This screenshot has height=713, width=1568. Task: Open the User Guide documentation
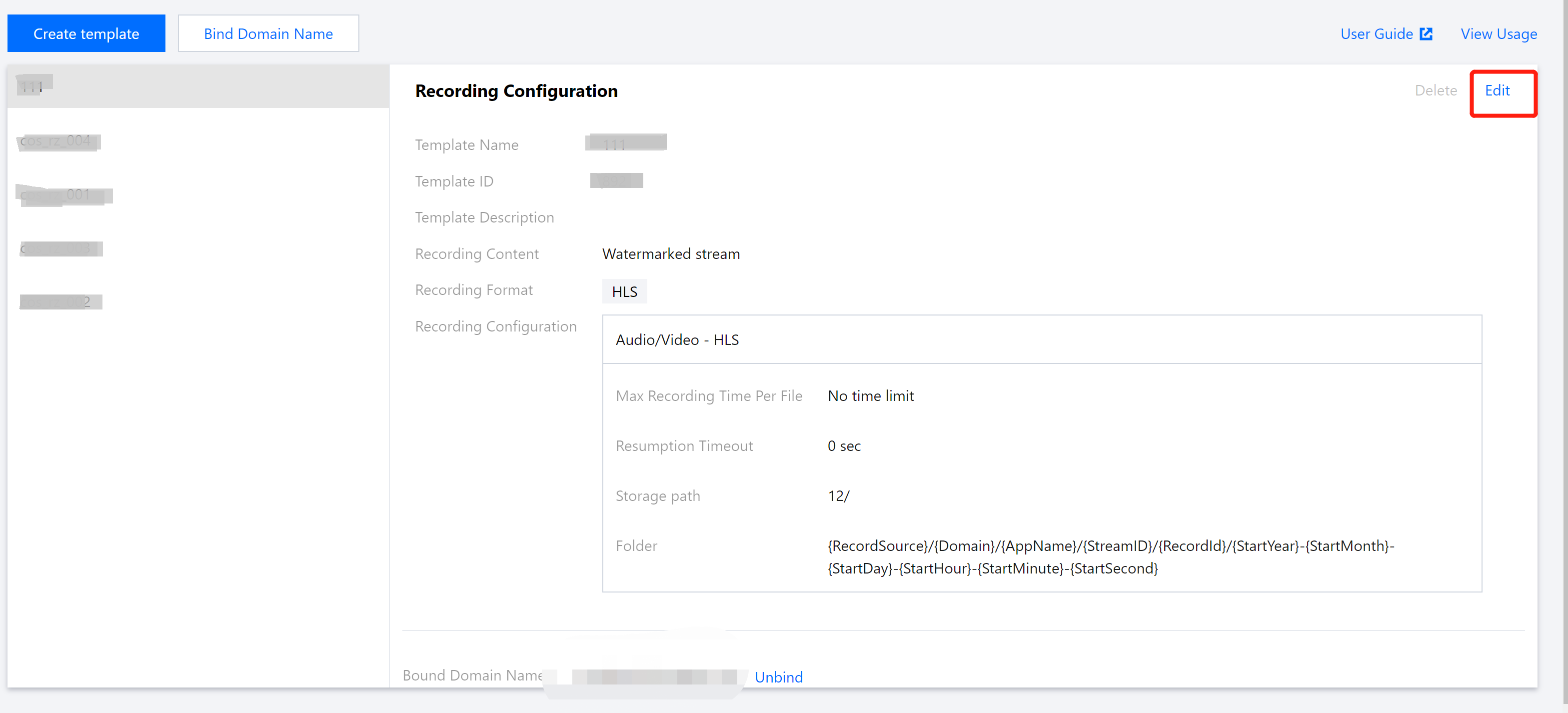(x=1377, y=33)
